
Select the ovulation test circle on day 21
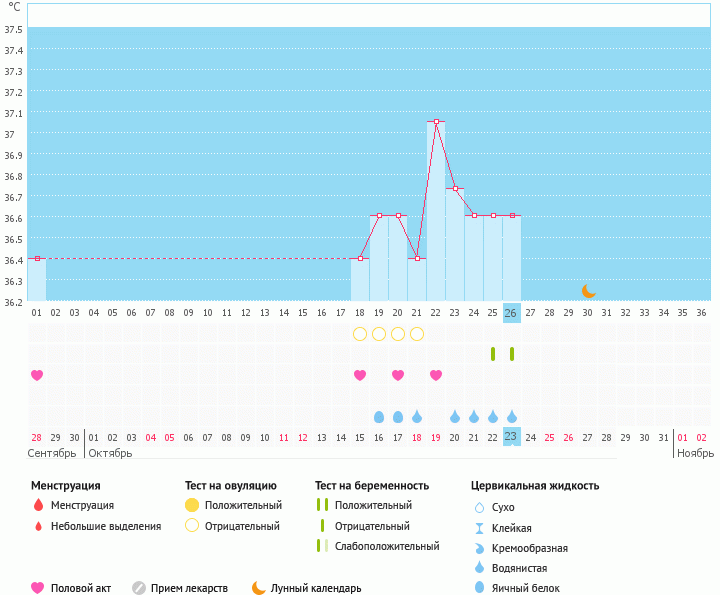[417, 333]
